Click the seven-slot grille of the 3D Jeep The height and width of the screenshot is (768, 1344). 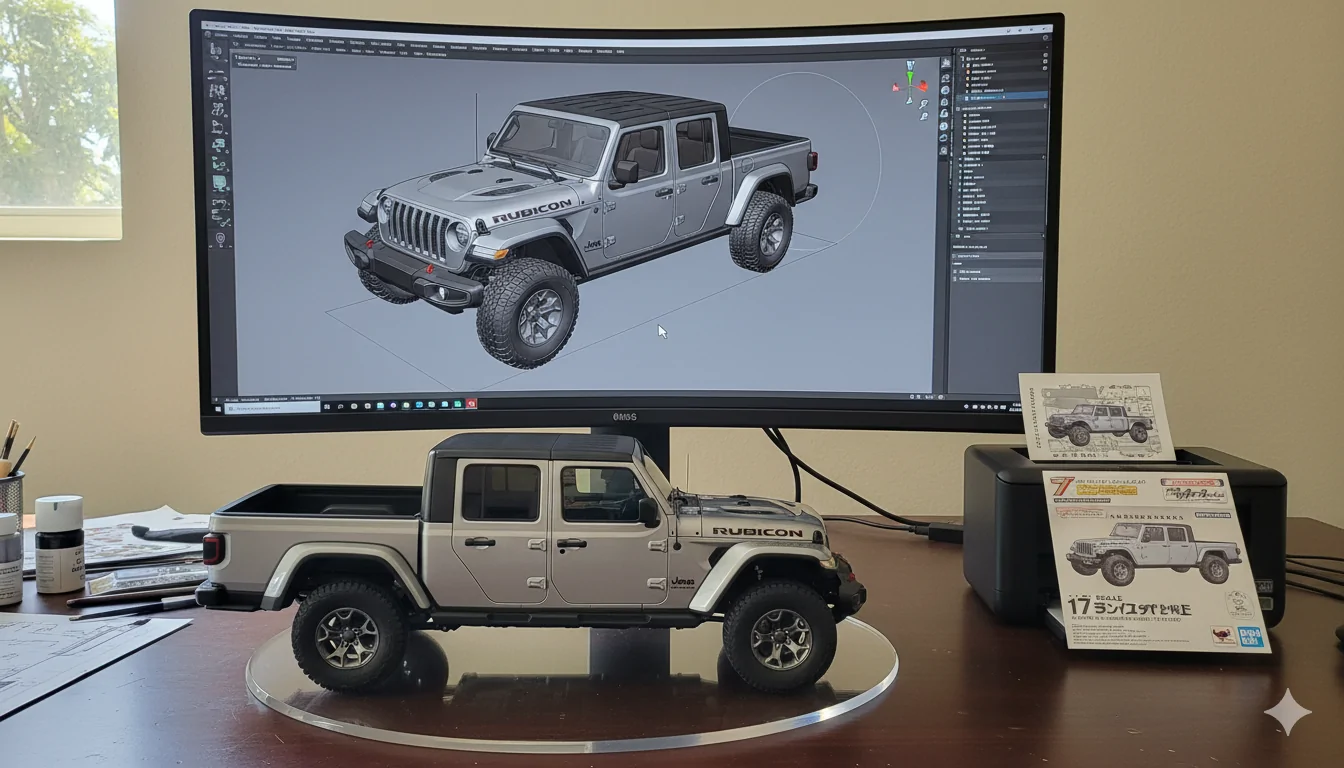[418, 231]
